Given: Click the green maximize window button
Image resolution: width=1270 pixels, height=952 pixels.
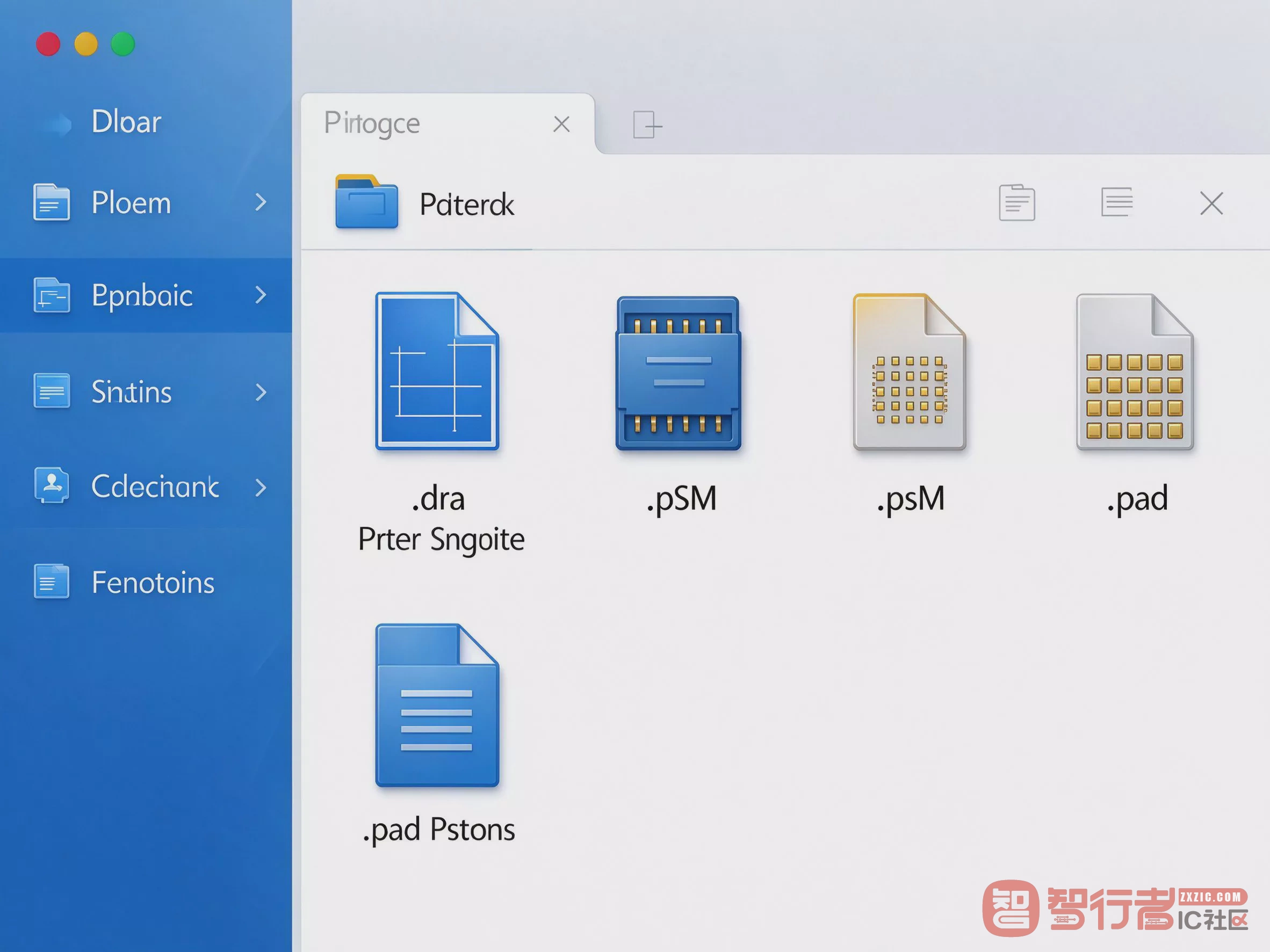Looking at the screenshot, I should coord(123,44).
